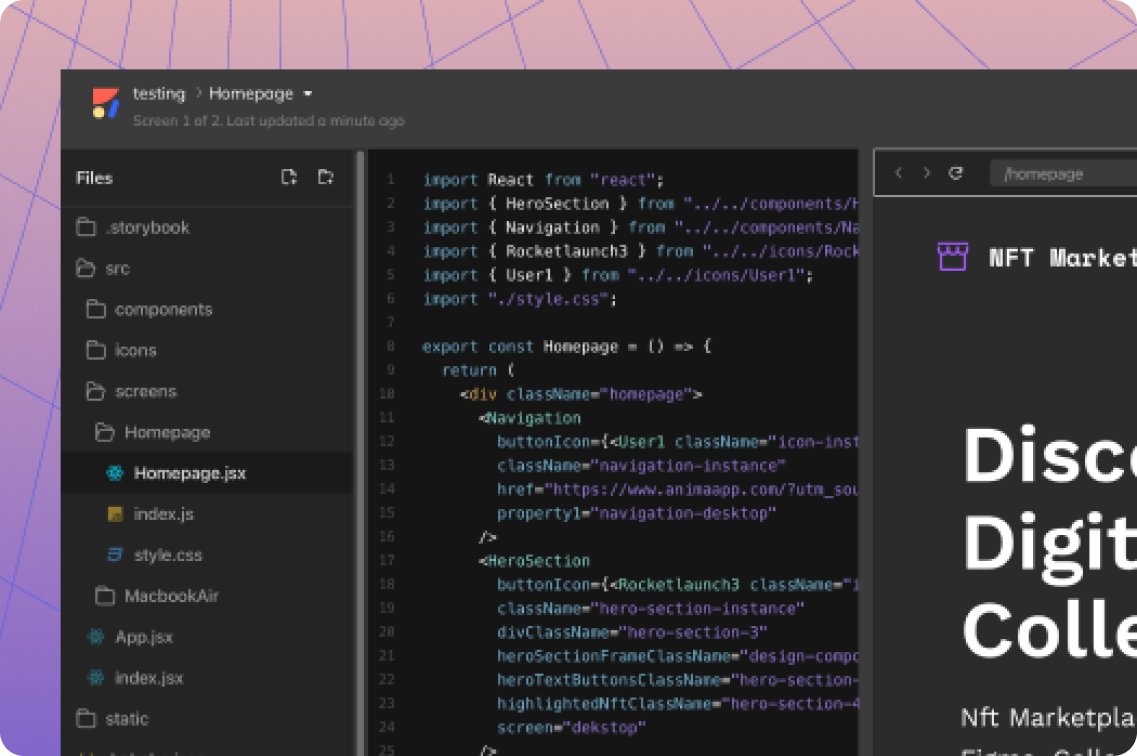The image size is (1137, 756).
Task: Click the new file icon in Files
Action: [x=289, y=177]
